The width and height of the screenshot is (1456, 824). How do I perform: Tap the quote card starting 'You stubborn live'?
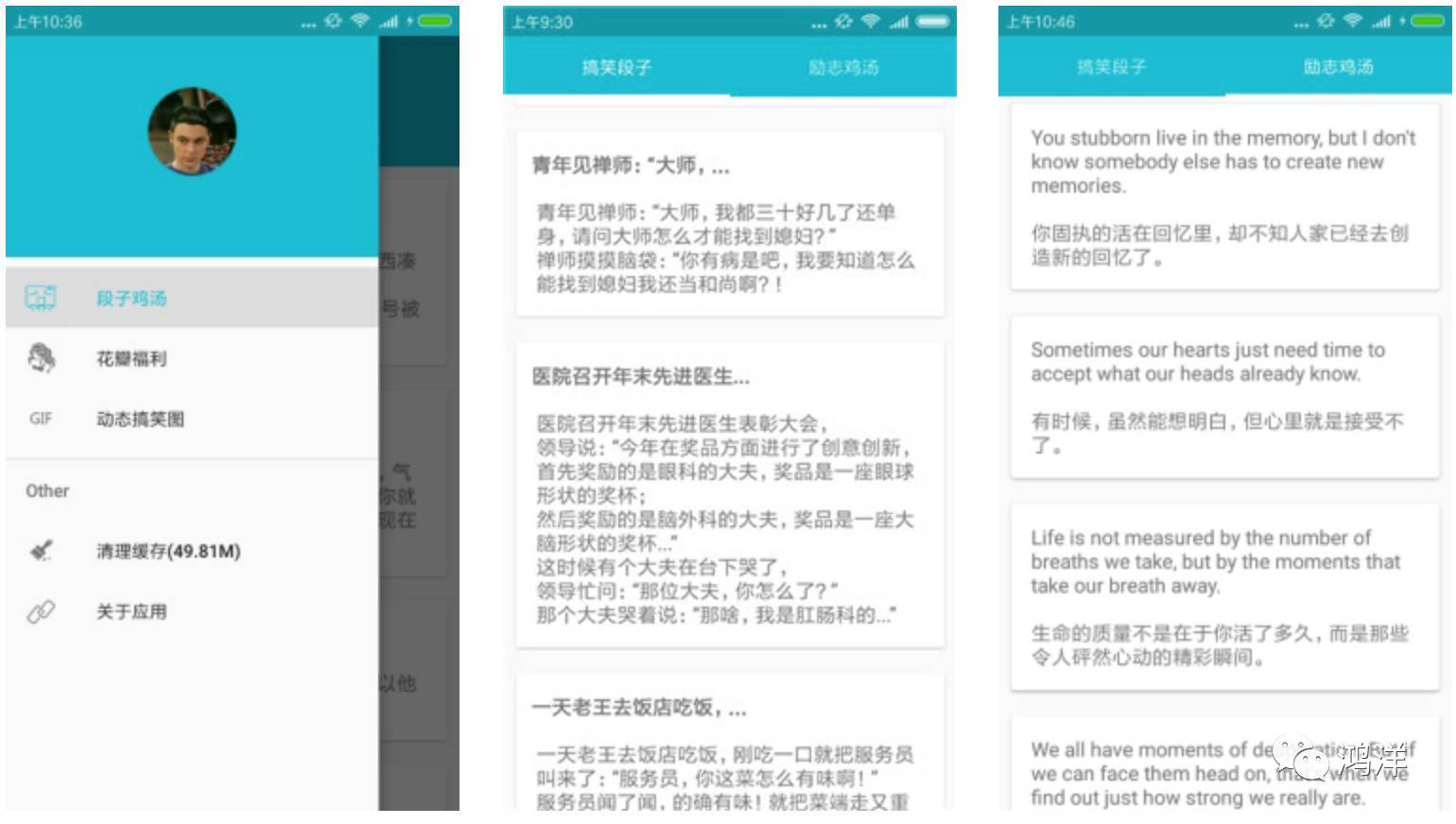1225,197
